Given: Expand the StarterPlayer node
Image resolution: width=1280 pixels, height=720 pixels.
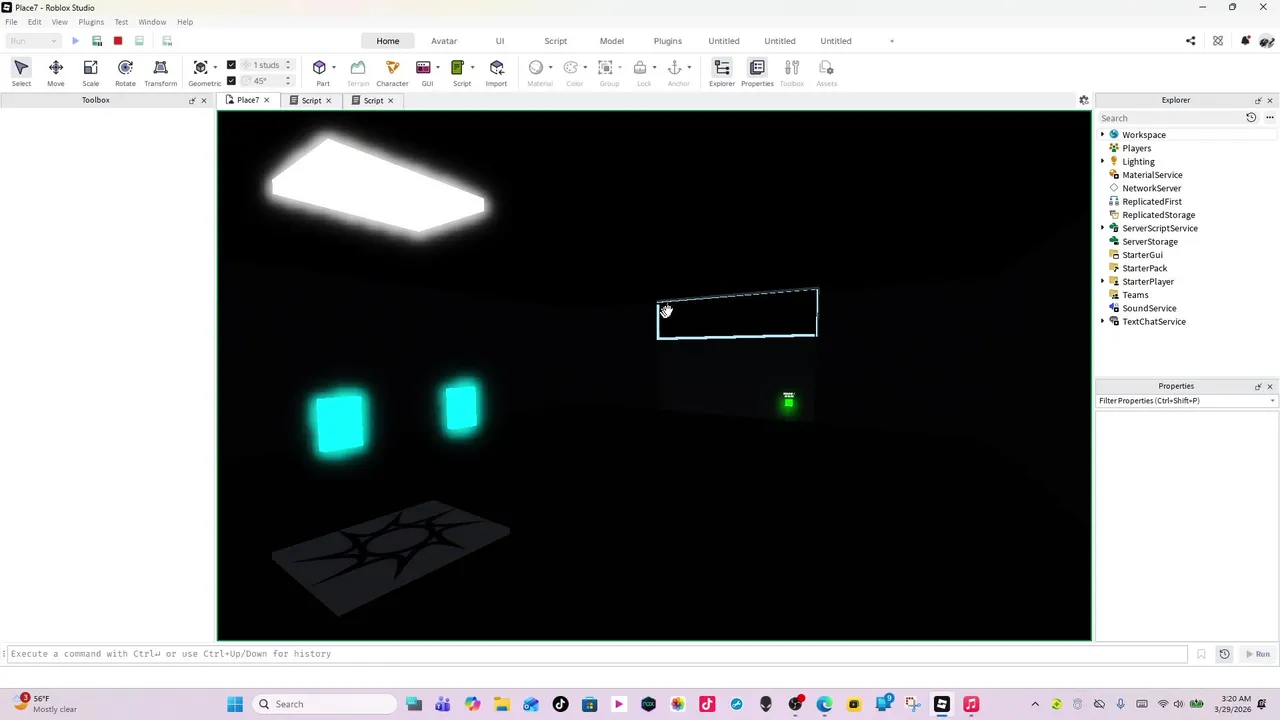Looking at the screenshot, I should click(x=1103, y=282).
